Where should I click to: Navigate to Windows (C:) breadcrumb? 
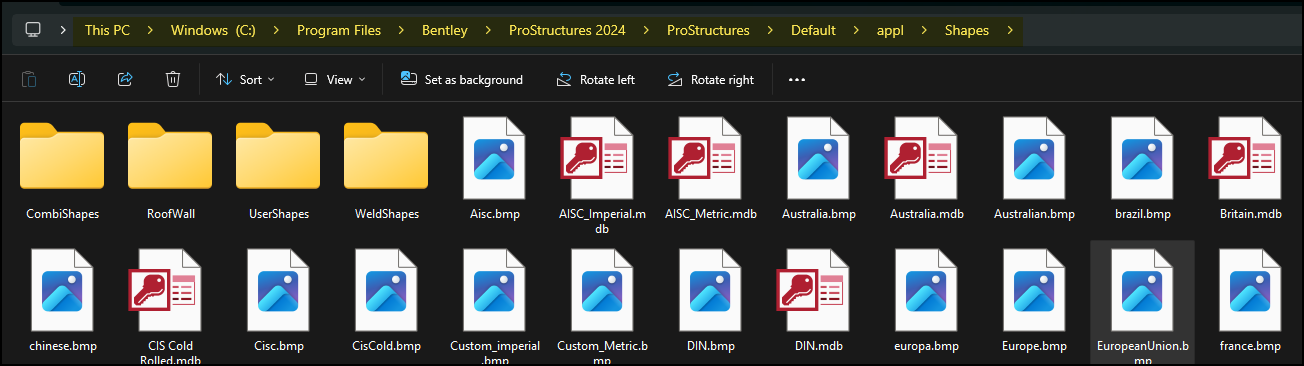[213, 30]
